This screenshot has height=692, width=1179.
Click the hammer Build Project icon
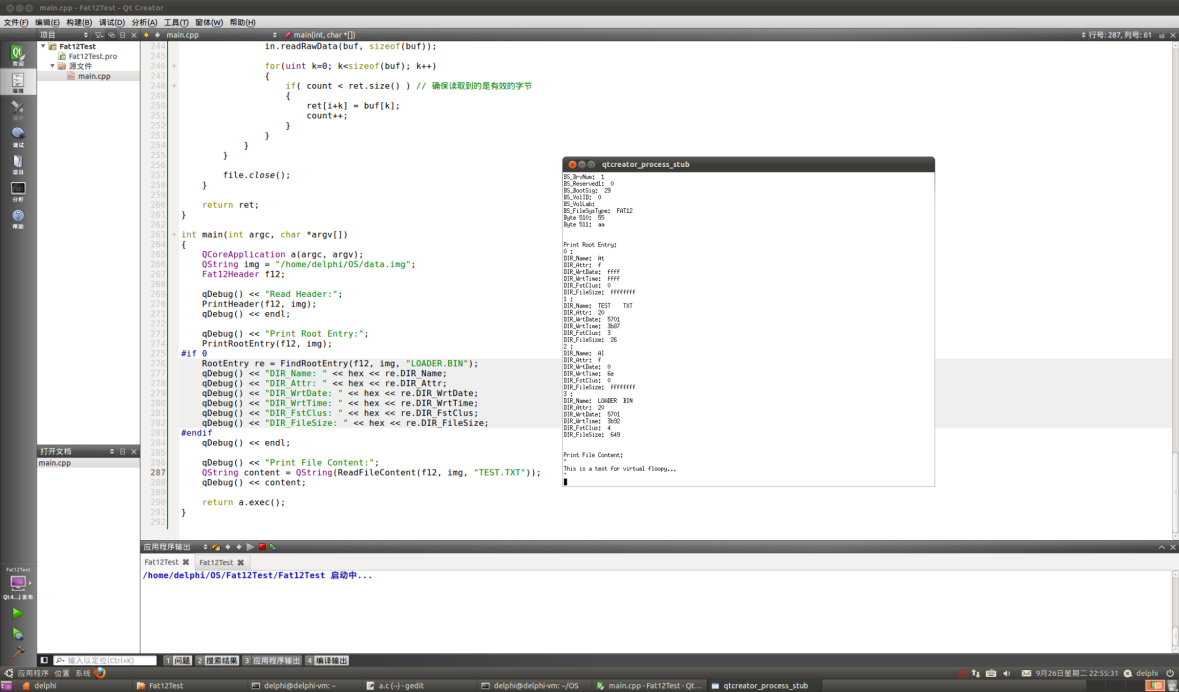(17, 653)
